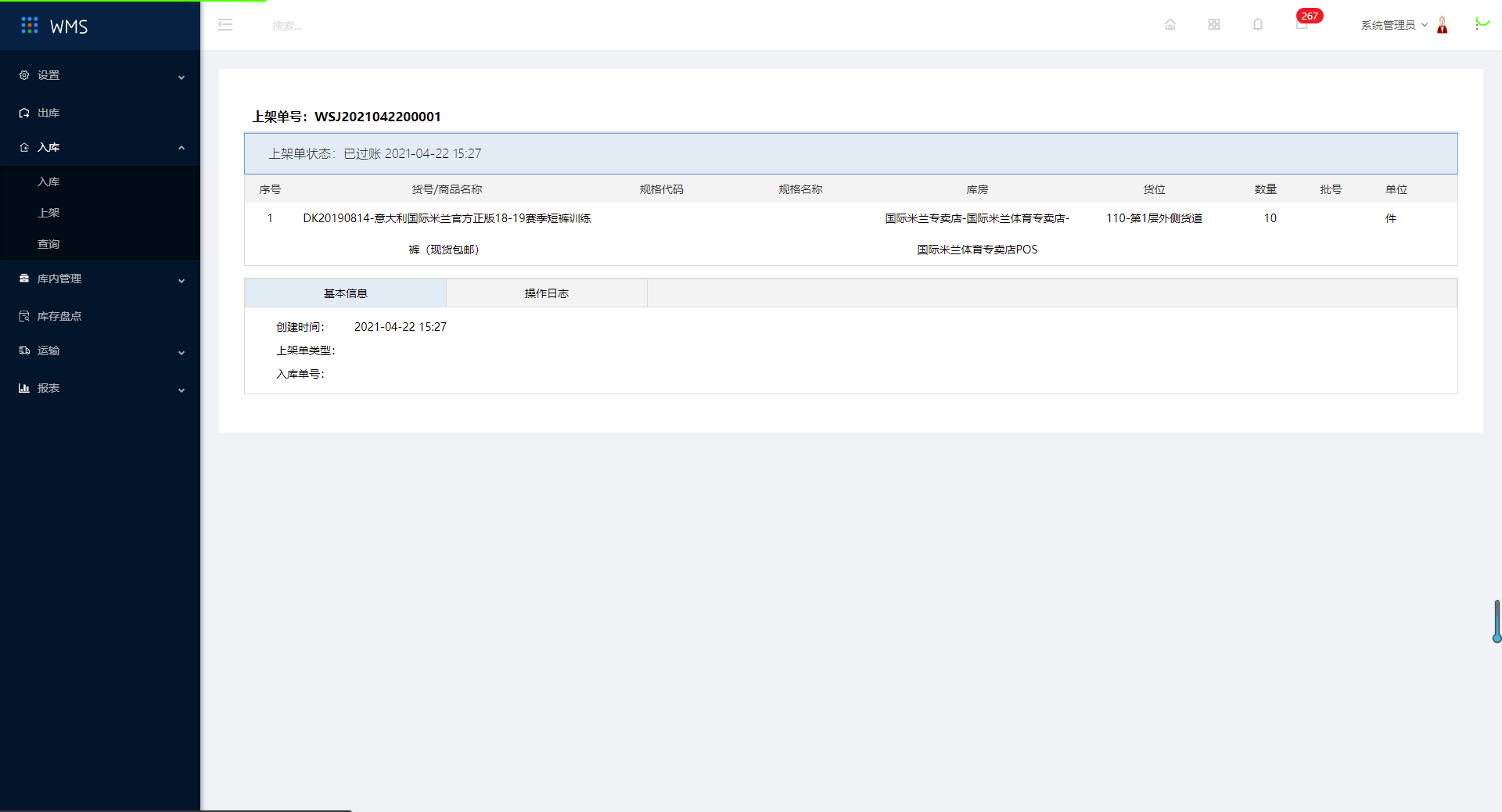Click the WMS logo text
Screen dimensions: 1502x812
tap(69, 27)
